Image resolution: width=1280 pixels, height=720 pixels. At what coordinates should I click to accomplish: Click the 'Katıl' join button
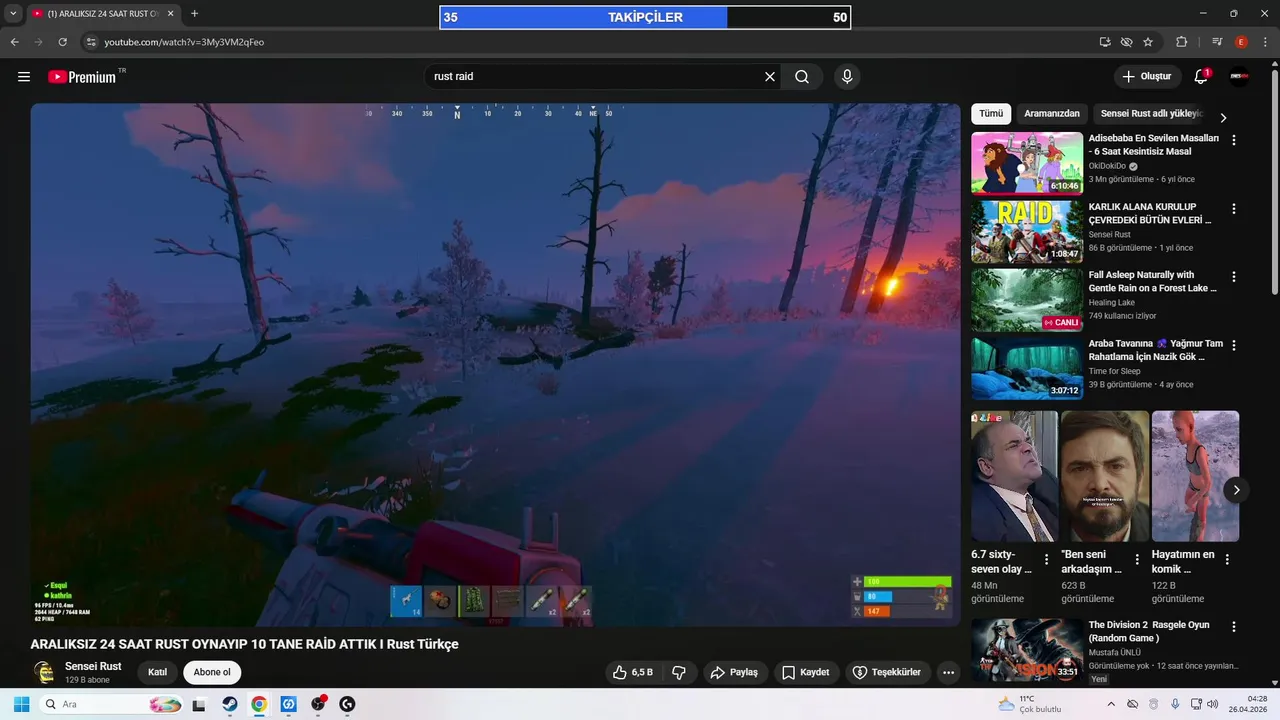click(157, 672)
